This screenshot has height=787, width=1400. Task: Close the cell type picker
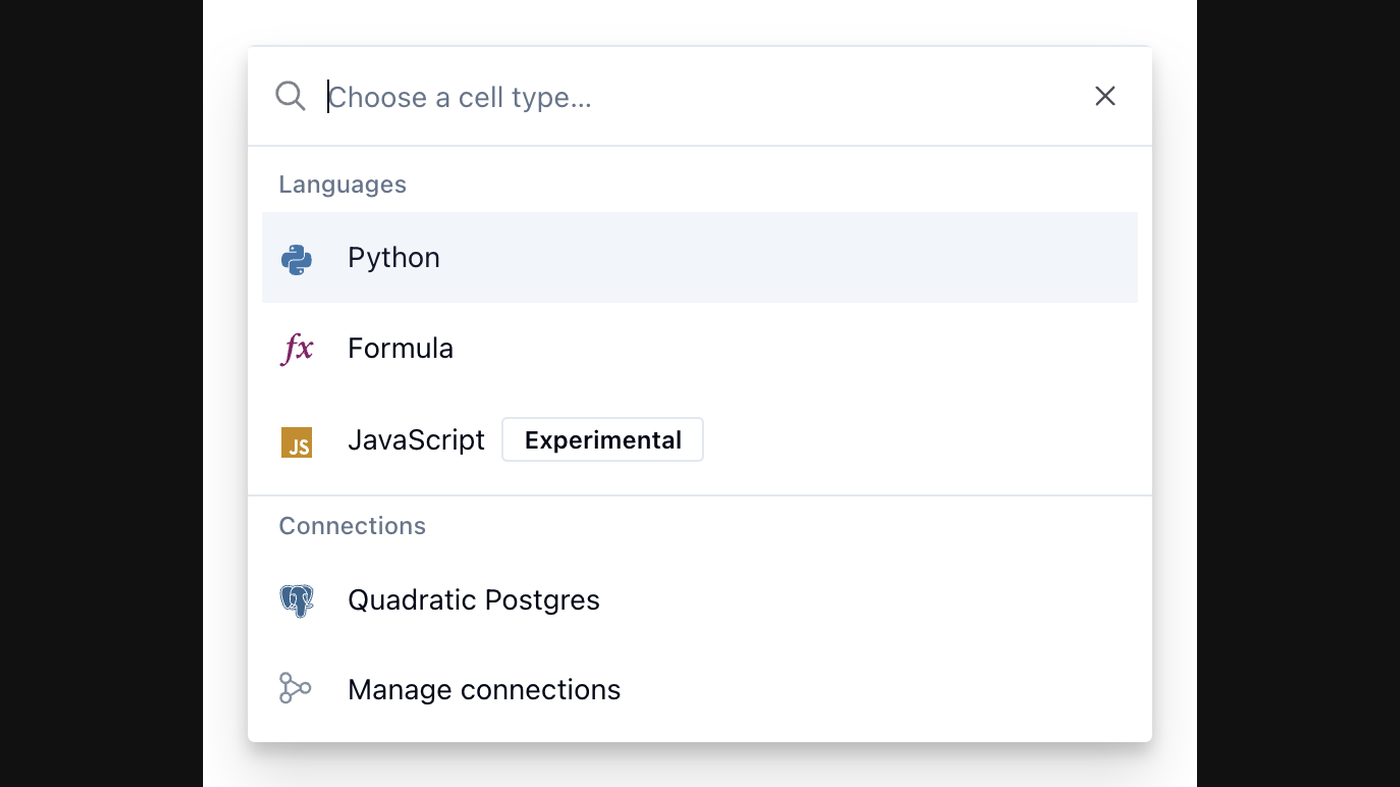[1105, 96]
